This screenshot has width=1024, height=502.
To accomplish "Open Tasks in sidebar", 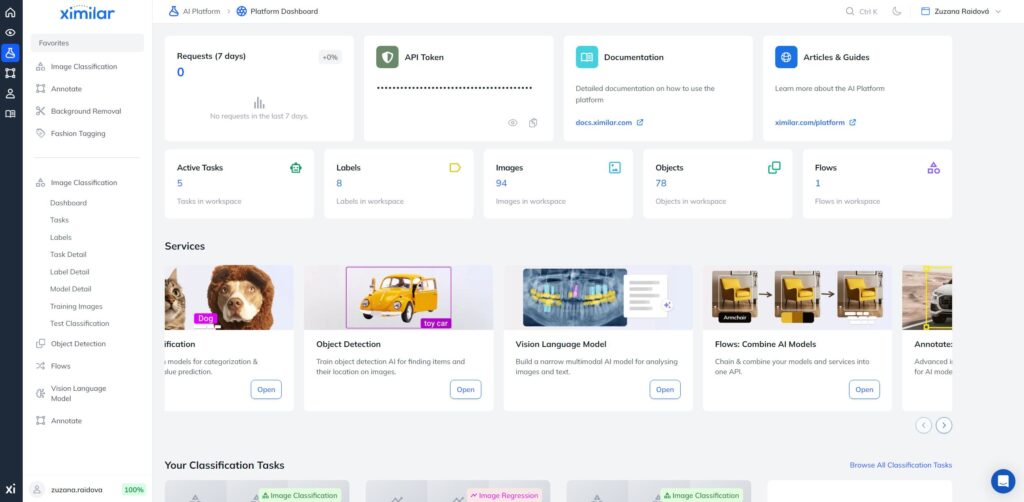I will pyautogui.click(x=59, y=220).
